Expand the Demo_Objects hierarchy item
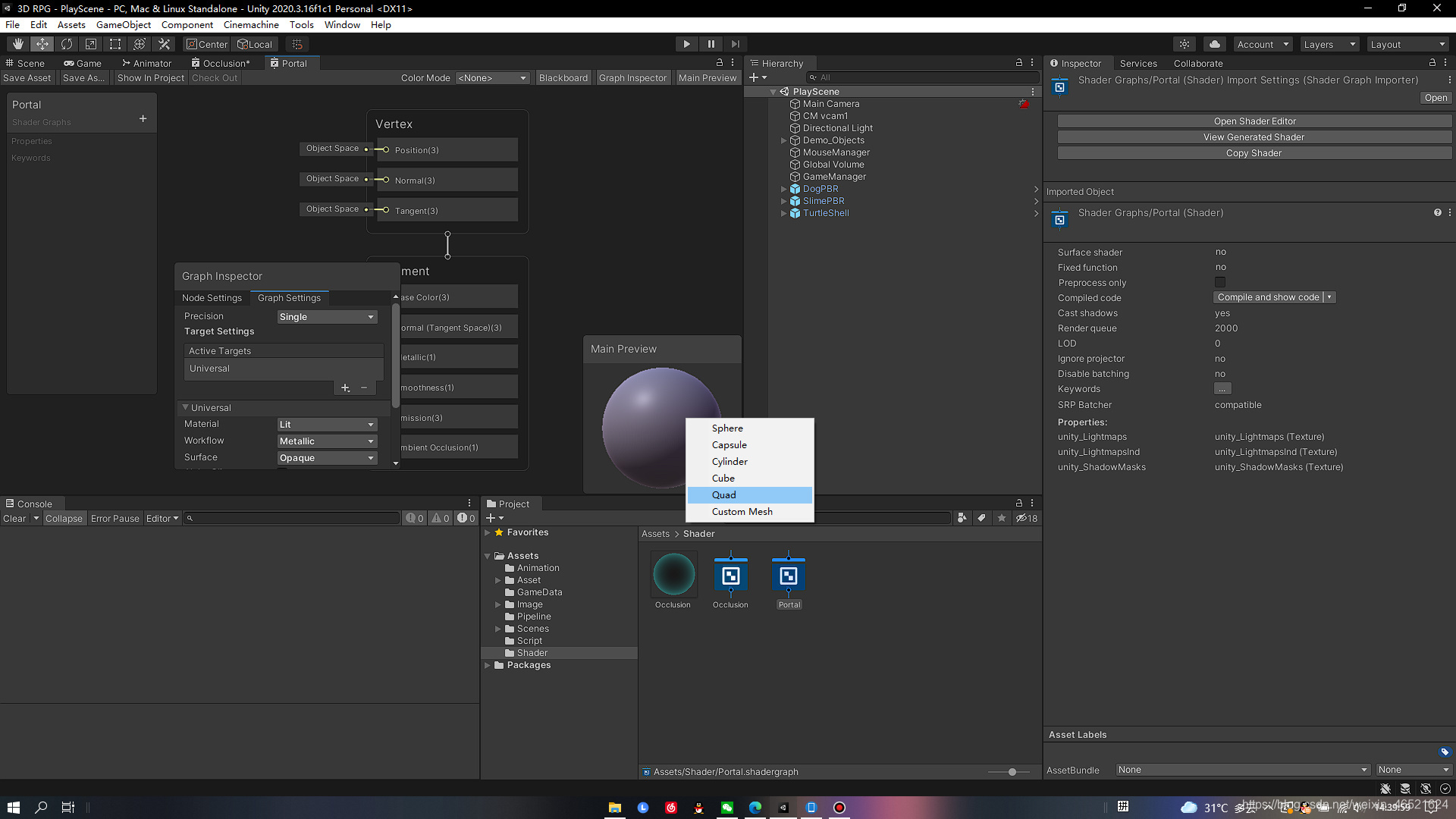The width and height of the screenshot is (1456, 819). coord(783,140)
